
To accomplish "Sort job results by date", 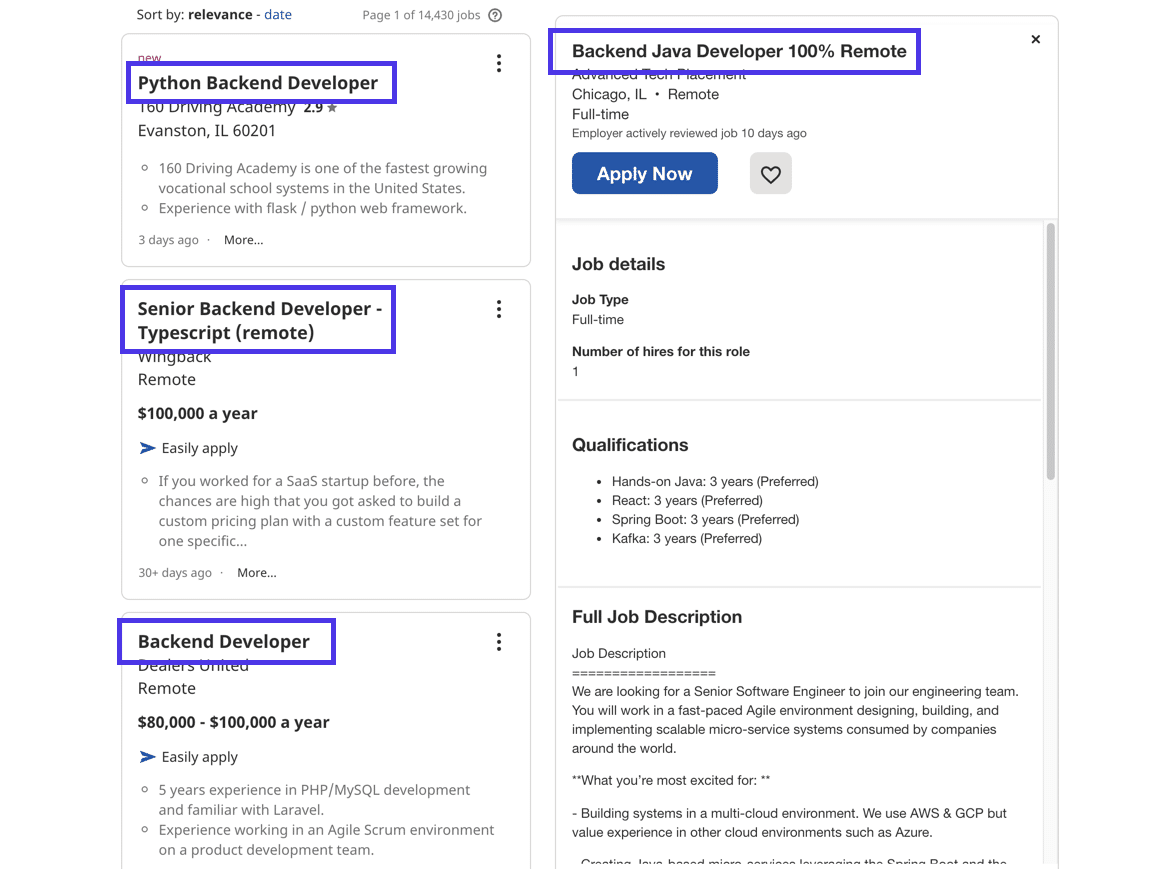I will (x=277, y=14).
